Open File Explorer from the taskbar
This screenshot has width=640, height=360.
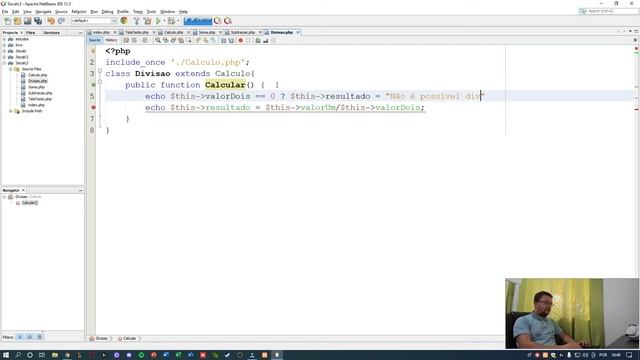pos(55,355)
